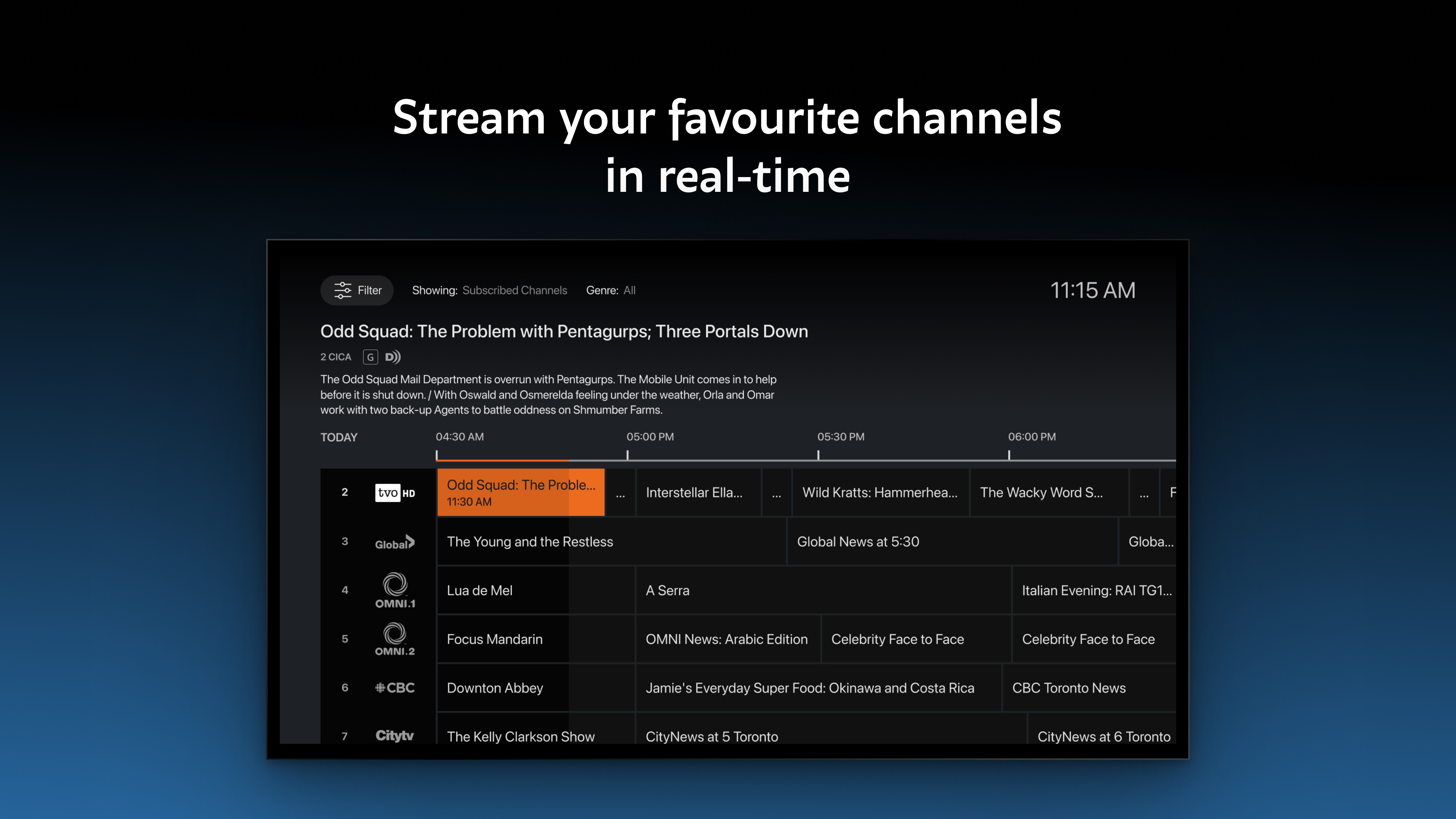
Task: Select CBC Toronto News program
Action: pyautogui.click(x=1089, y=688)
